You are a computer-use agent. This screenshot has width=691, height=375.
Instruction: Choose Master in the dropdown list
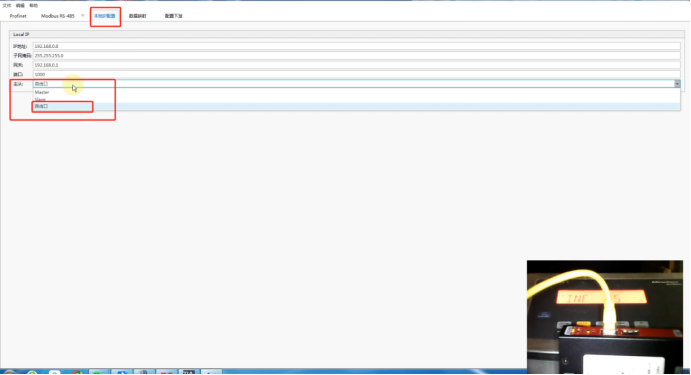click(x=357, y=92)
